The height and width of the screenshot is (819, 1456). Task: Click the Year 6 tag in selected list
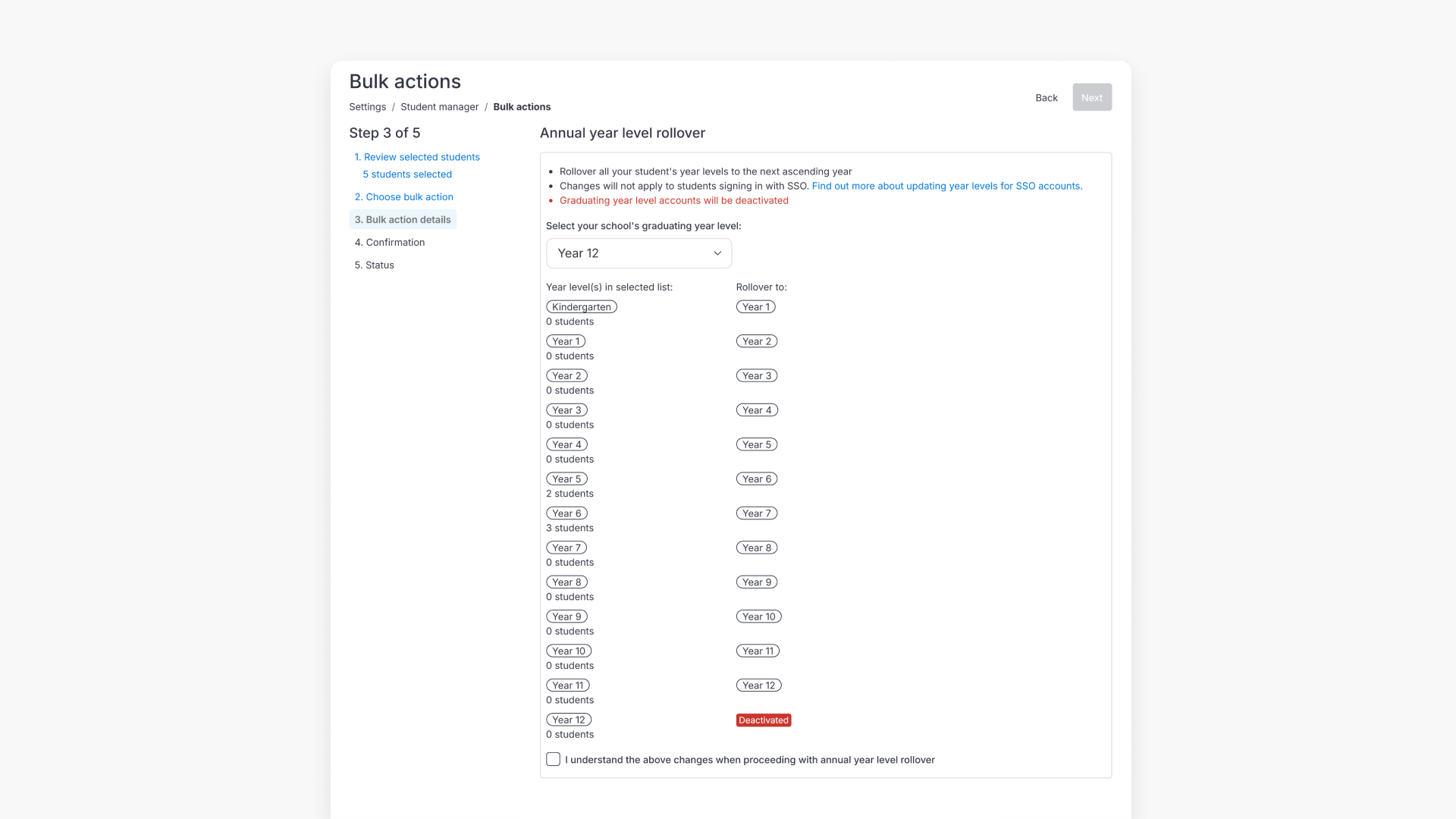click(566, 513)
